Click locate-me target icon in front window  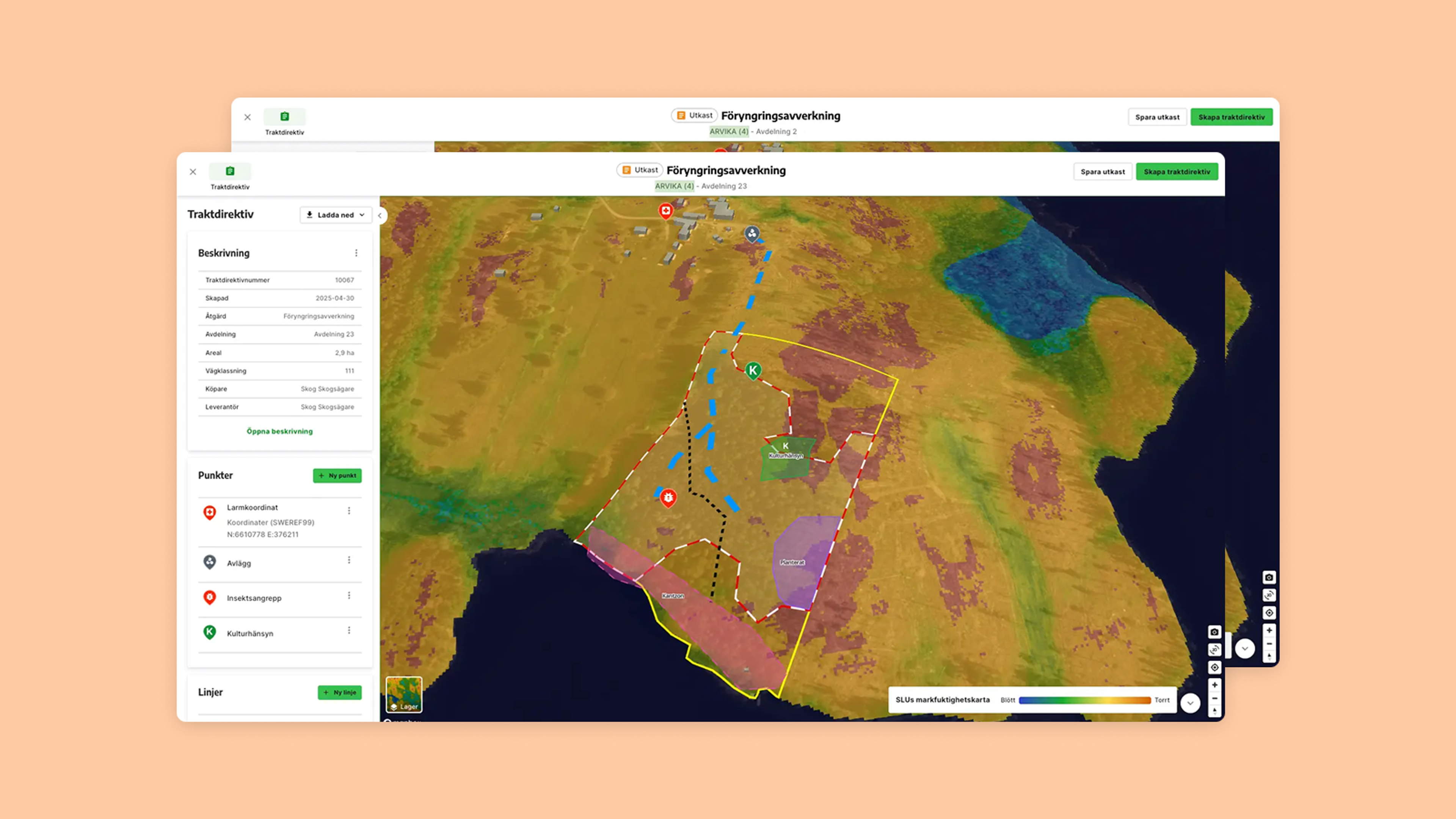tap(1214, 667)
